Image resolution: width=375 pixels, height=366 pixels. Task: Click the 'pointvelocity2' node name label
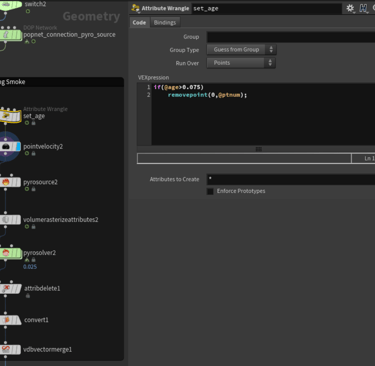coord(43,146)
